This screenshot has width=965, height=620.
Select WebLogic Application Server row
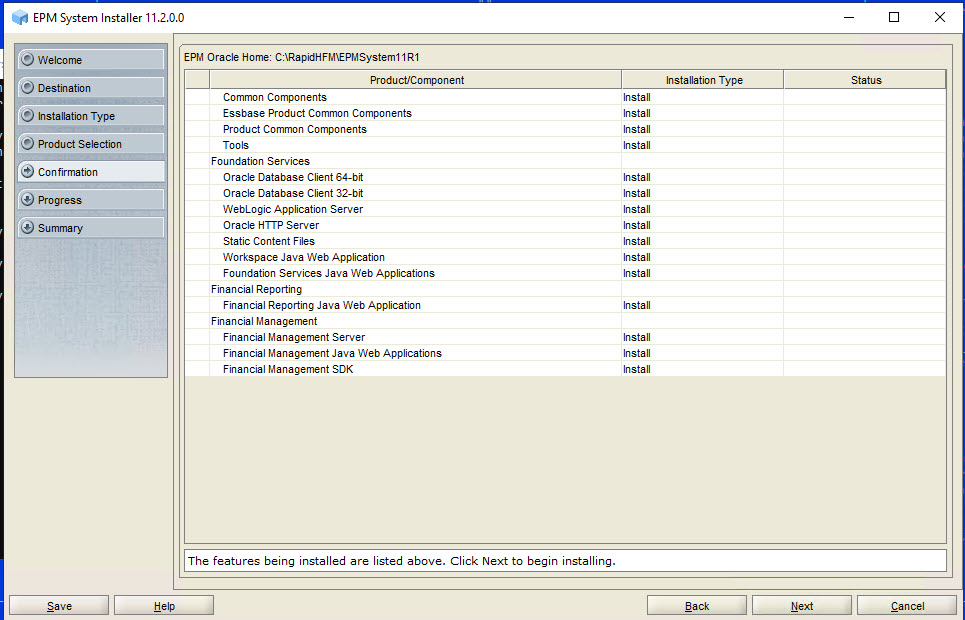[x=565, y=209]
